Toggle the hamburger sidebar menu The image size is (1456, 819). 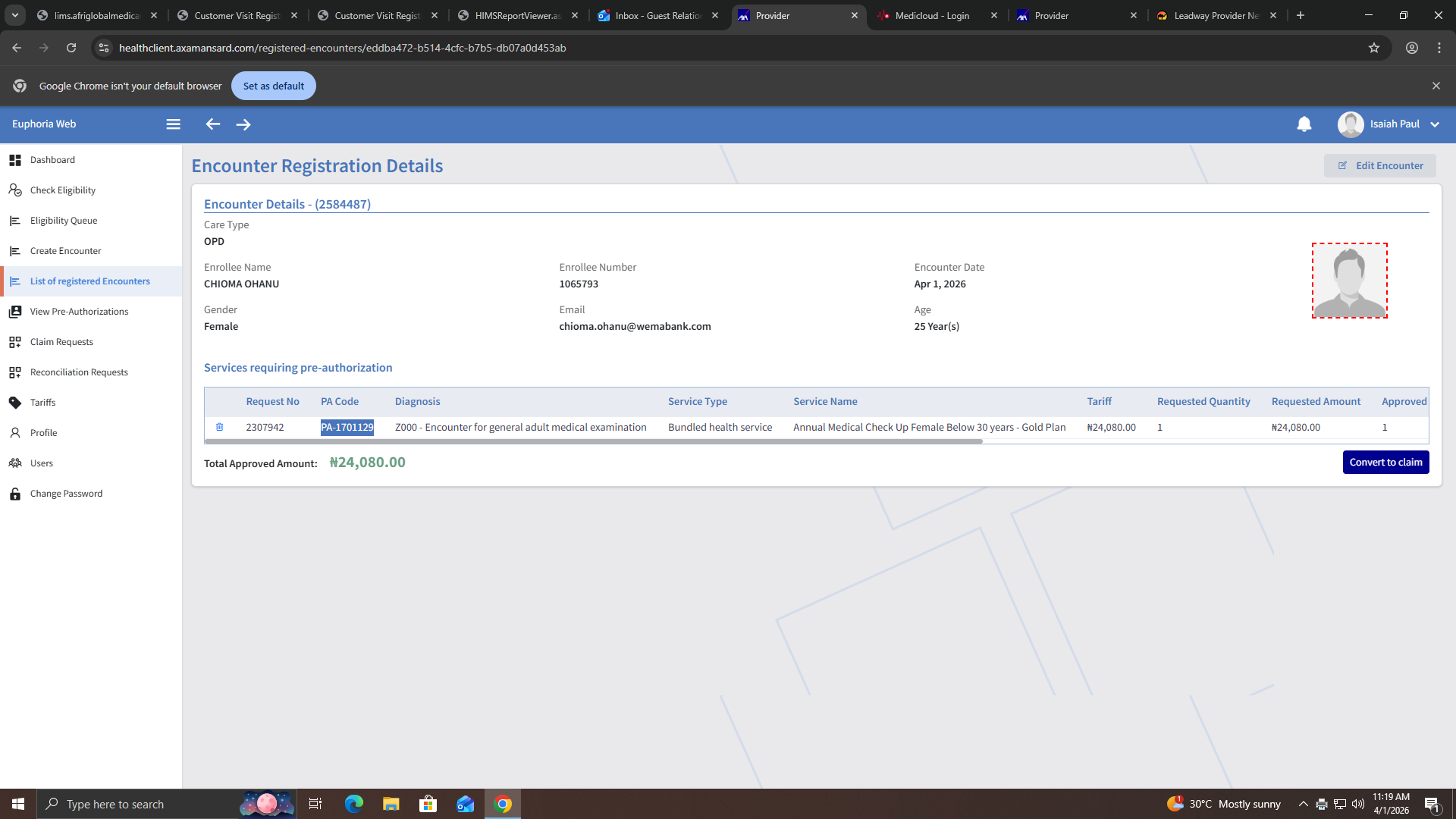coord(173,124)
